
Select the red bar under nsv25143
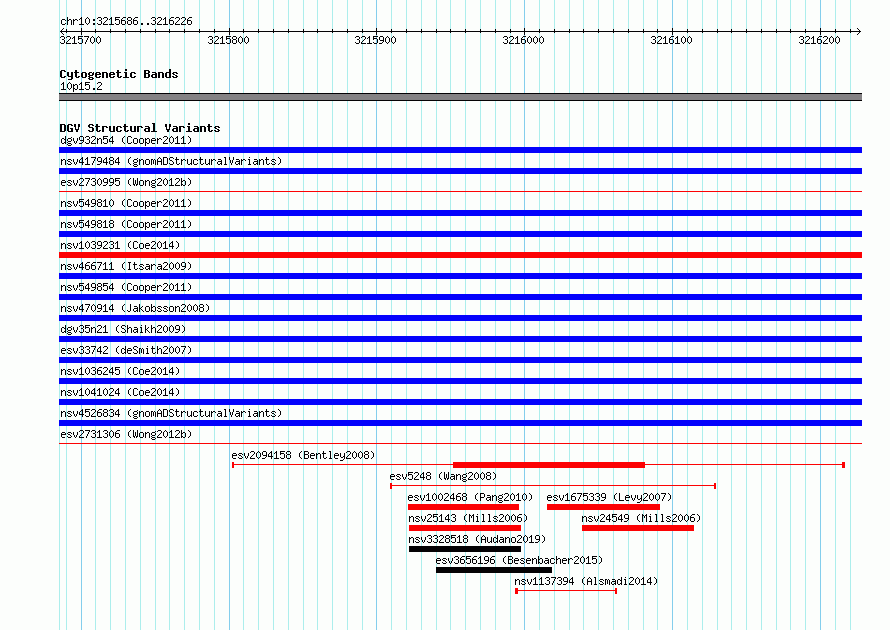tap(465, 528)
